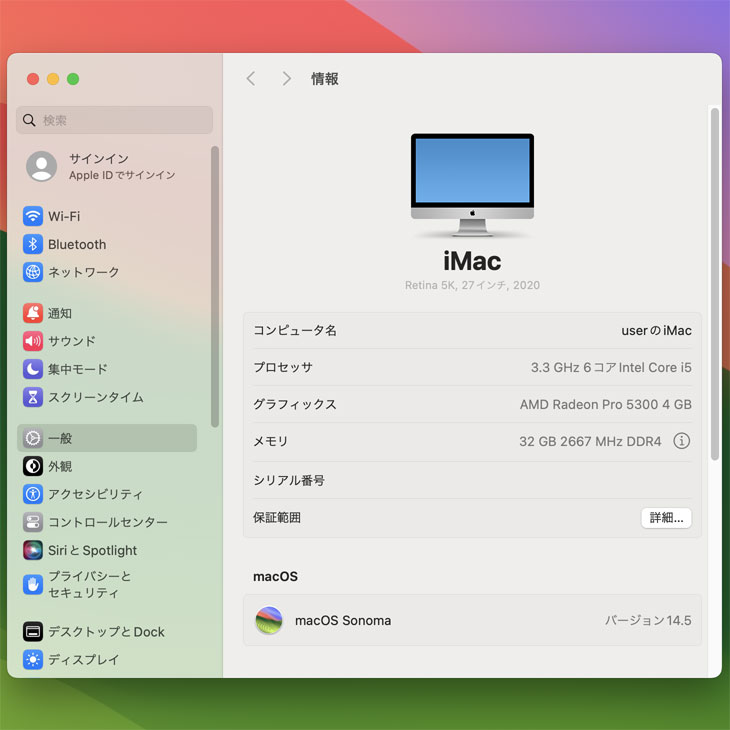
Task: Click the スクリーンタイム hourglass icon
Action: tap(33, 397)
